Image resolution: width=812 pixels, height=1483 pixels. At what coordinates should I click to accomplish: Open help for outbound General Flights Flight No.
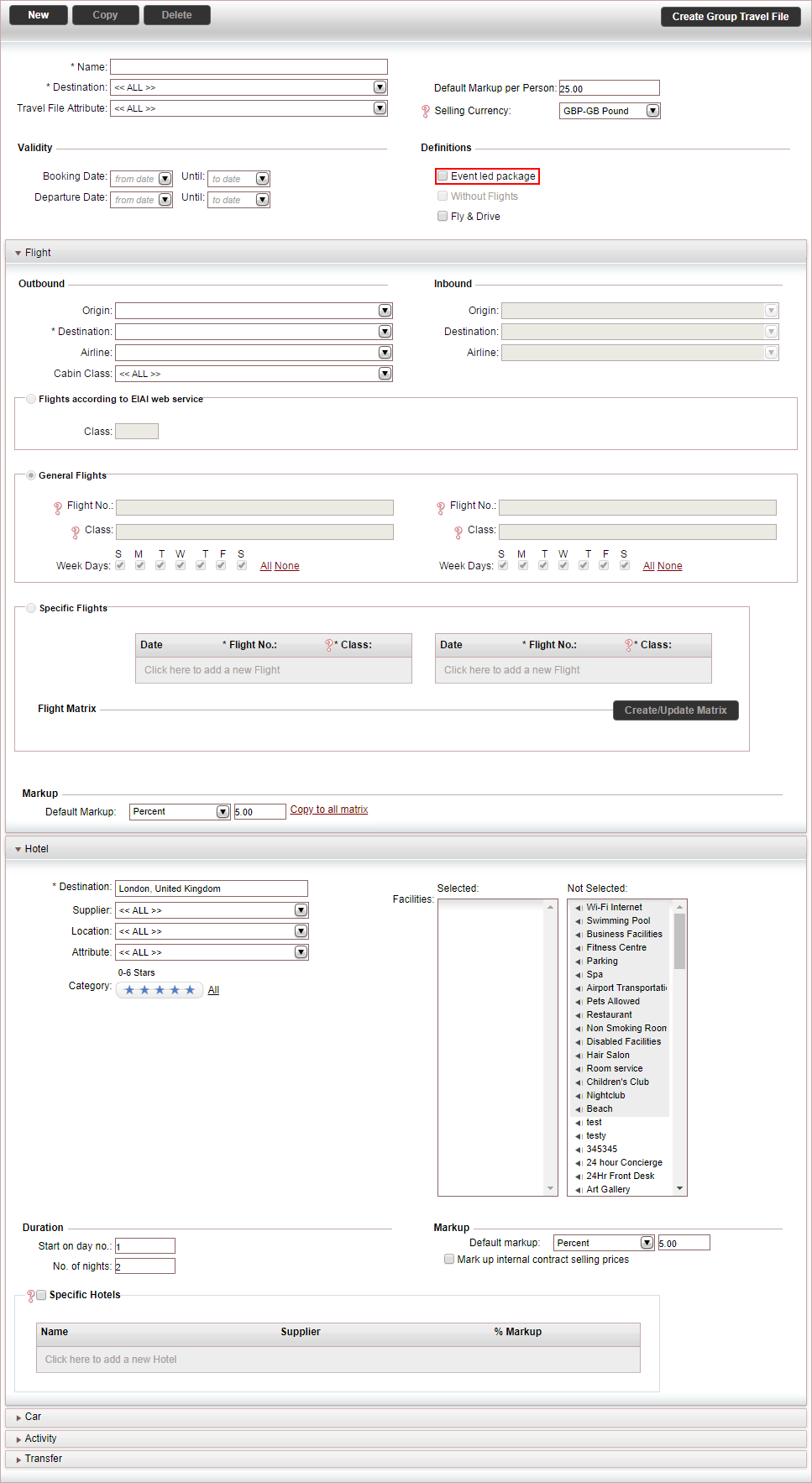[58, 508]
